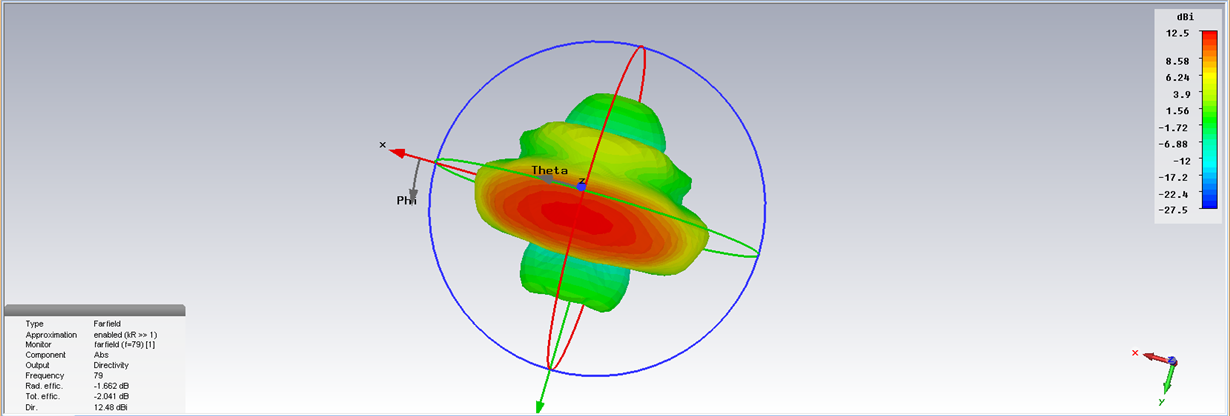Click the Theta angle label
Screen dimensions: 1230x416
(550, 170)
